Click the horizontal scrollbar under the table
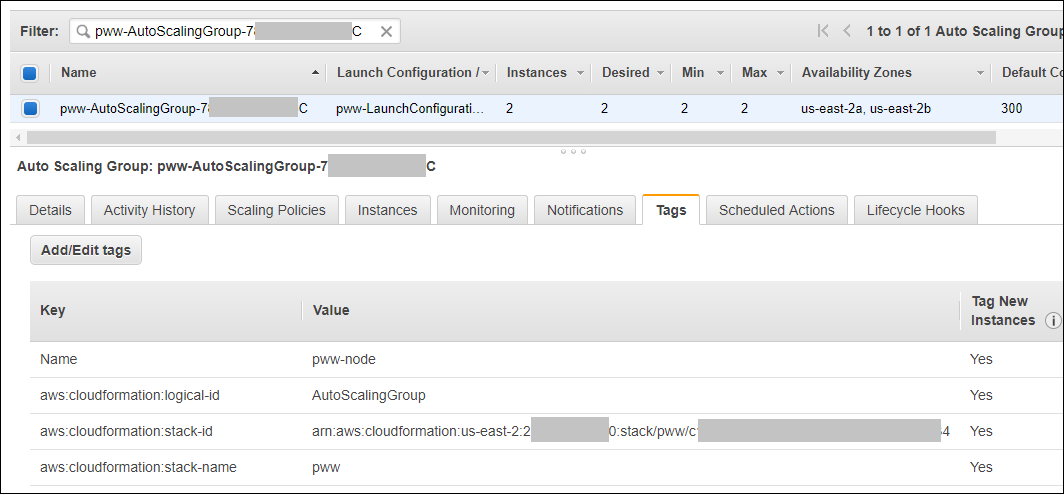The height and width of the screenshot is (495, 1064). [511, 138]
